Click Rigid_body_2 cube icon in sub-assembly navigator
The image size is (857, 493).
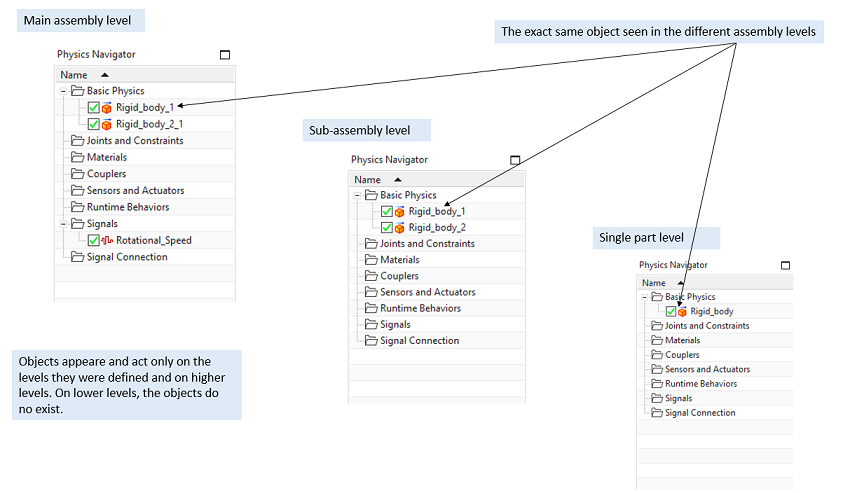[x=400, y=228]
